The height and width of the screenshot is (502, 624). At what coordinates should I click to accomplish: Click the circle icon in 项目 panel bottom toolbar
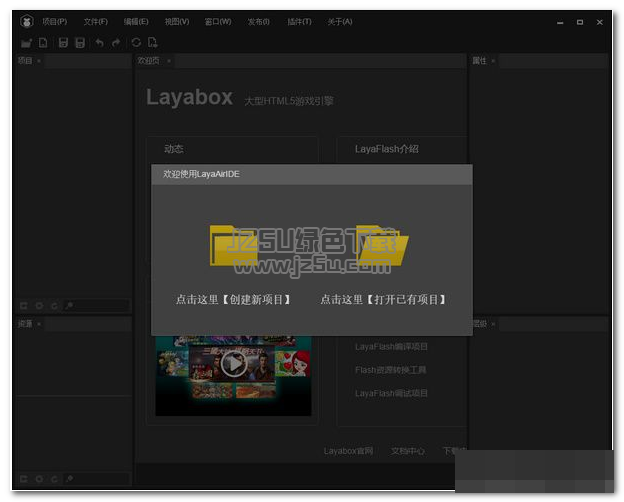point(39,306)
